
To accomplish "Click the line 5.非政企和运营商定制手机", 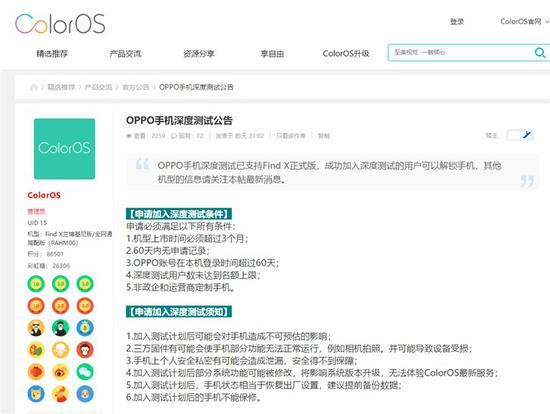I will [181, 287].
